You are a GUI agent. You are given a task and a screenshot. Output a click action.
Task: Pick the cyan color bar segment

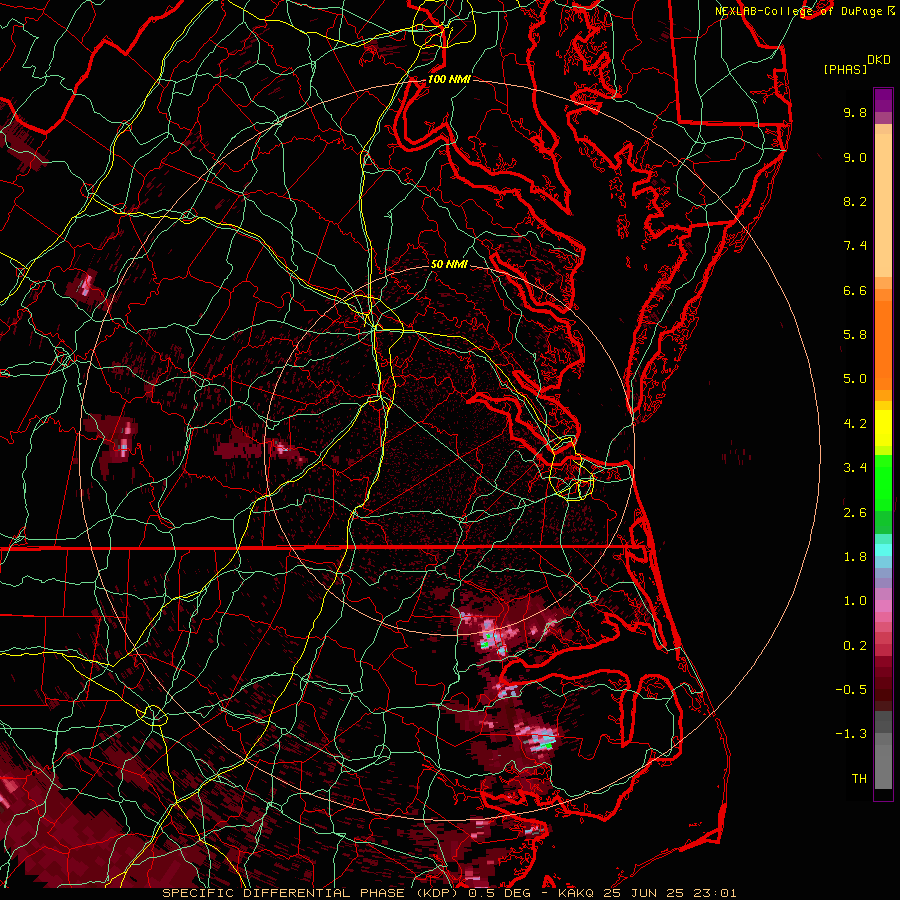click(x=883, y=550)
